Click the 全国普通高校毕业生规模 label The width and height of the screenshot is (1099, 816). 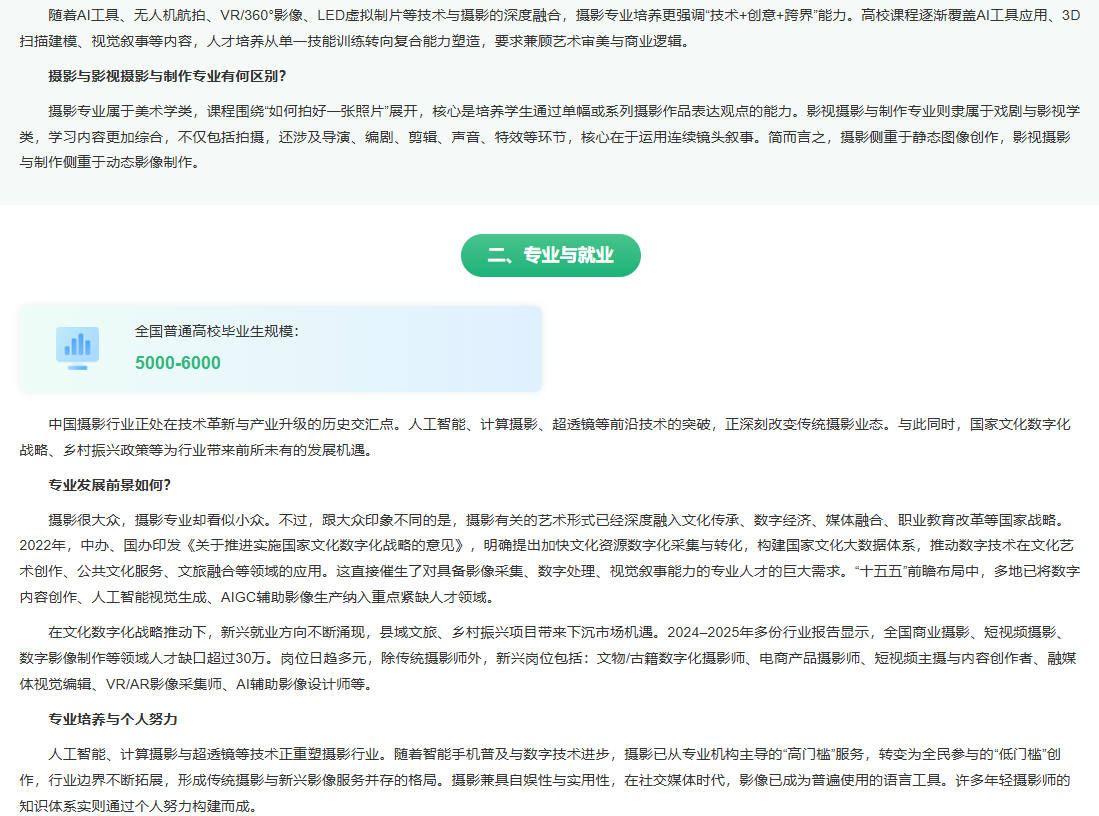[216, 331]
